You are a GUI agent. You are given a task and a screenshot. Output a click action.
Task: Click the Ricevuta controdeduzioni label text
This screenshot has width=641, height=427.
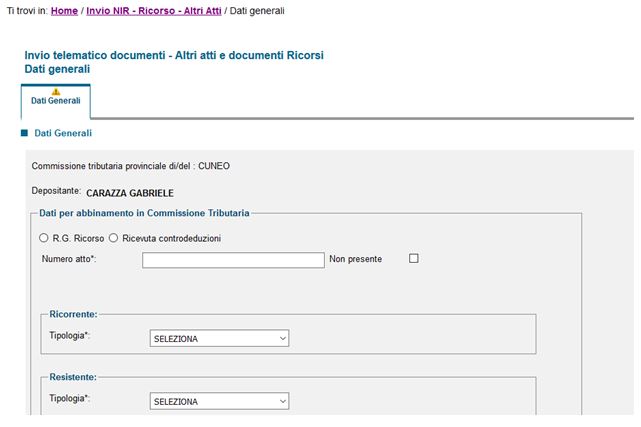(172, 238)
